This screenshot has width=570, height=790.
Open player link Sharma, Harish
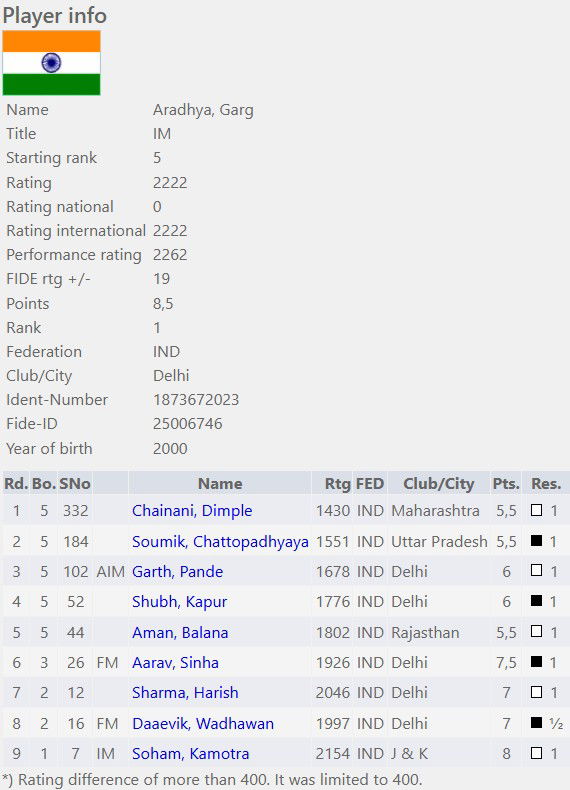[185, 692]
